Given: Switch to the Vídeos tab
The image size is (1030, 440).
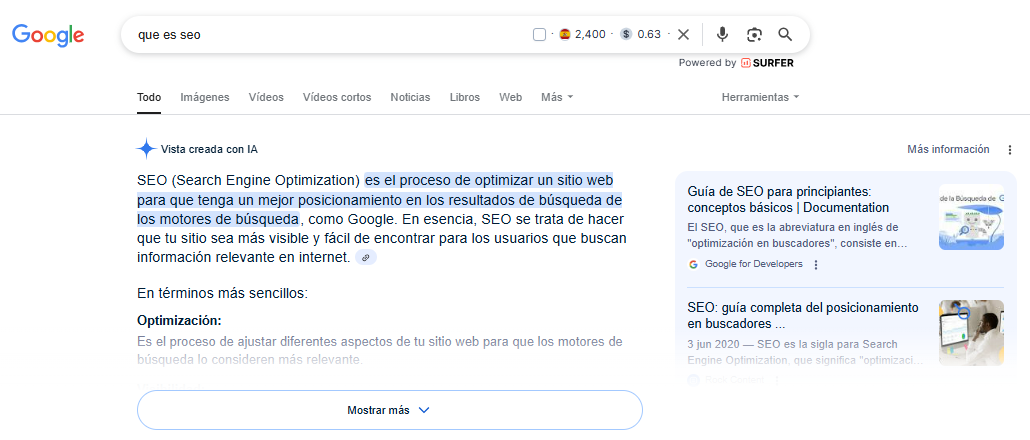Looking at the screenshot, I should (x=266, y=97).
